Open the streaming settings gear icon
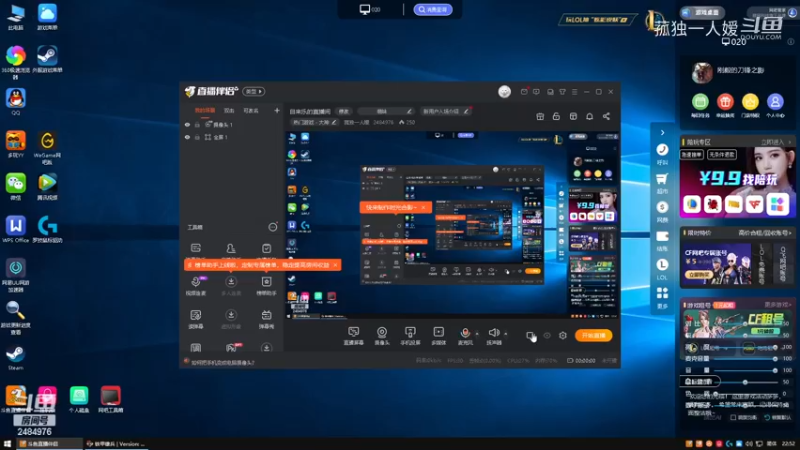 pyautogui.click(x=563, y=335)
